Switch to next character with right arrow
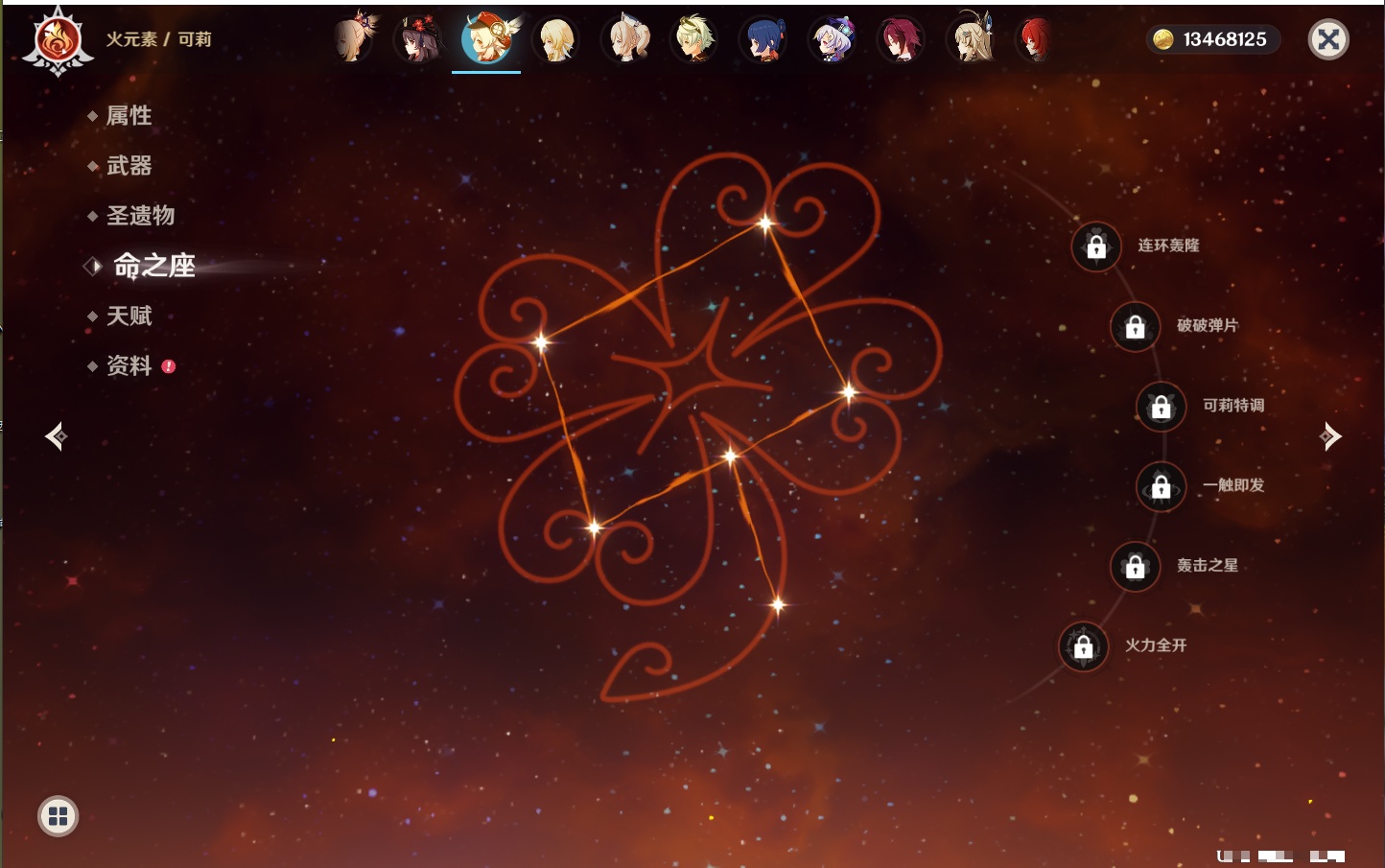Screen dimensions: 1385x868 pos(1330,436)
